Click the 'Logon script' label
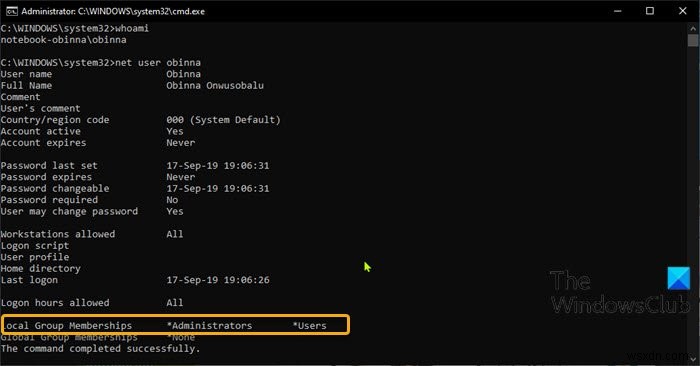The width and height of the screenshot is (700, 366). pyautogui.click(x=35, y=246)
